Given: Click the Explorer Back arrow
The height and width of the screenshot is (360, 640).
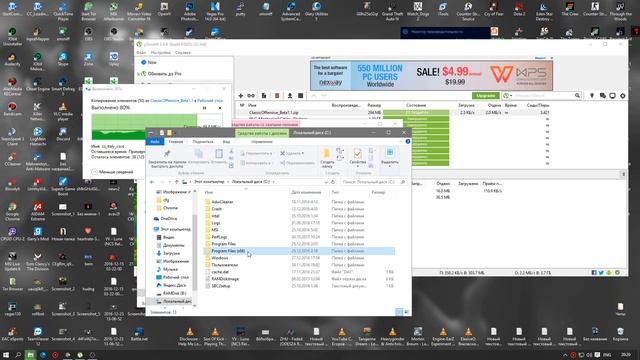Looking at the screenshot, I should [152, 182].
